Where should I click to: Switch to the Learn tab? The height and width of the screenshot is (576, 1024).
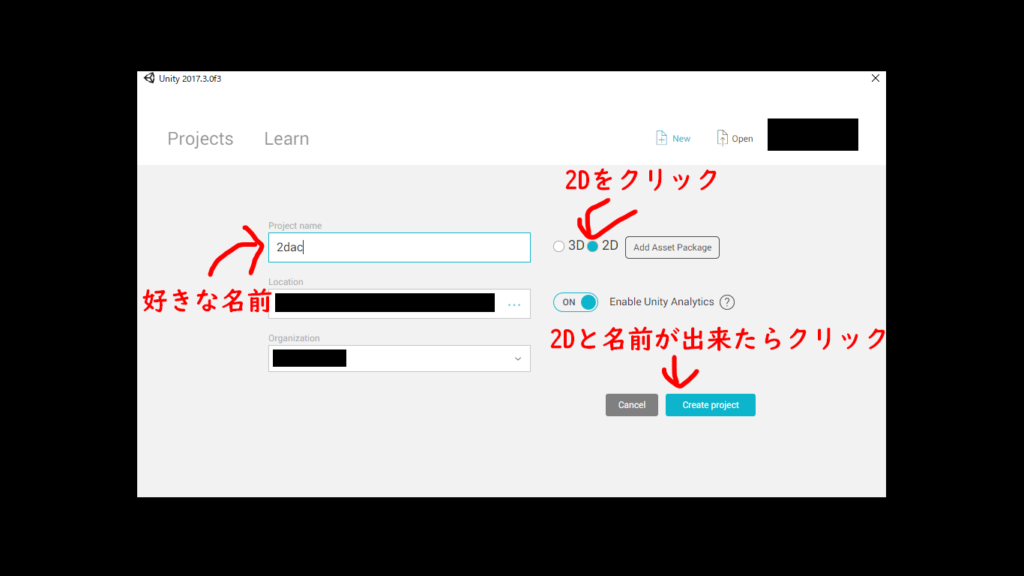(x=286, y=139)
